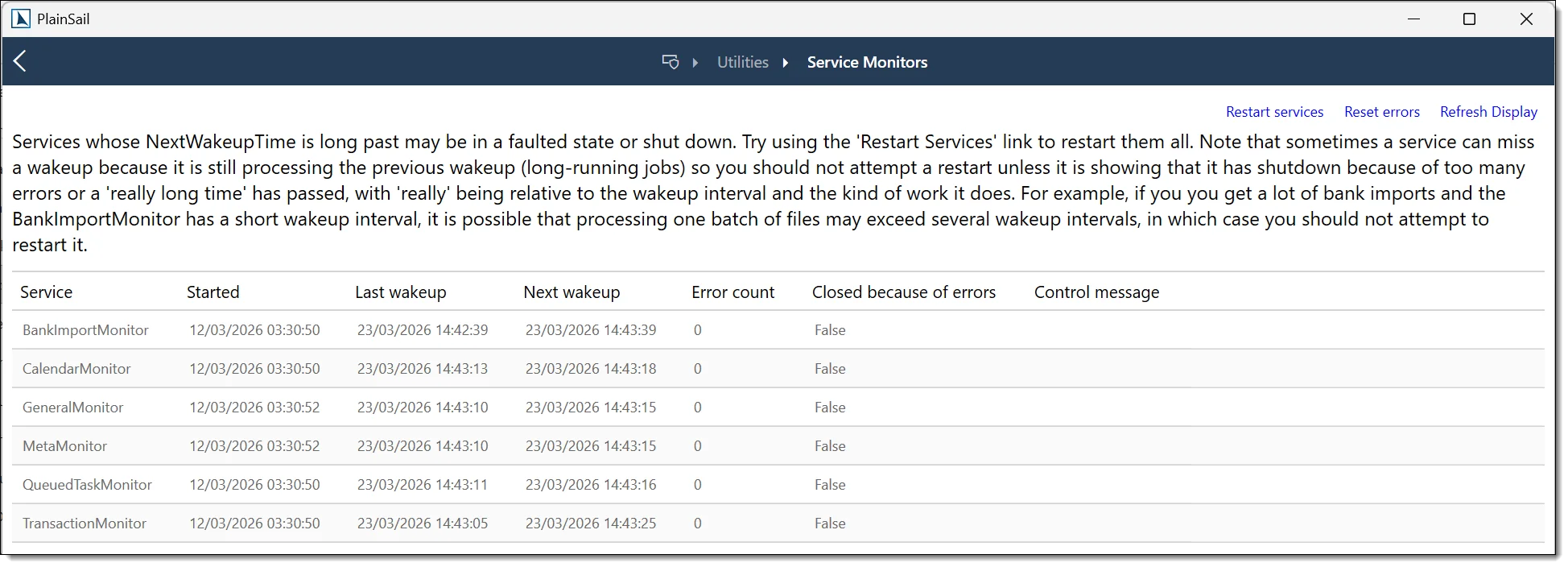
Task: Click the False value for MetaMonitor
Action: (x=830, y=446)
